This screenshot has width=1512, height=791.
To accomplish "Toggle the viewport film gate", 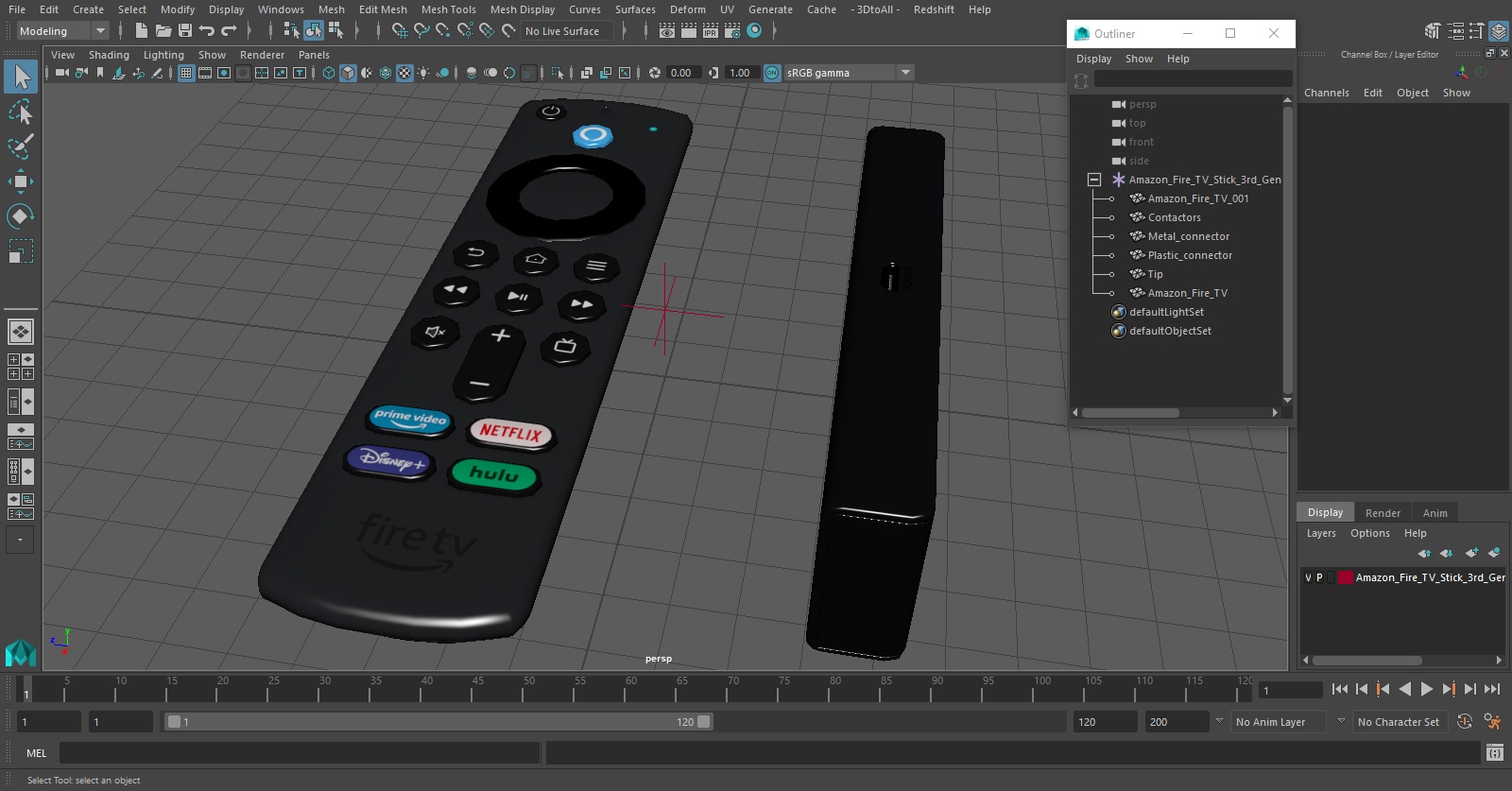I will [x=205, y=73].
